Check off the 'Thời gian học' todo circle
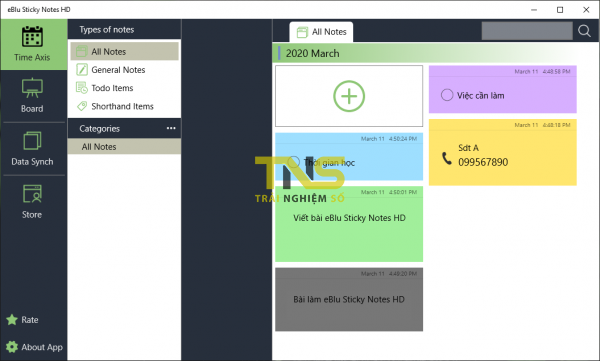This screenshot has height=361, width=600. click(293, 162)
